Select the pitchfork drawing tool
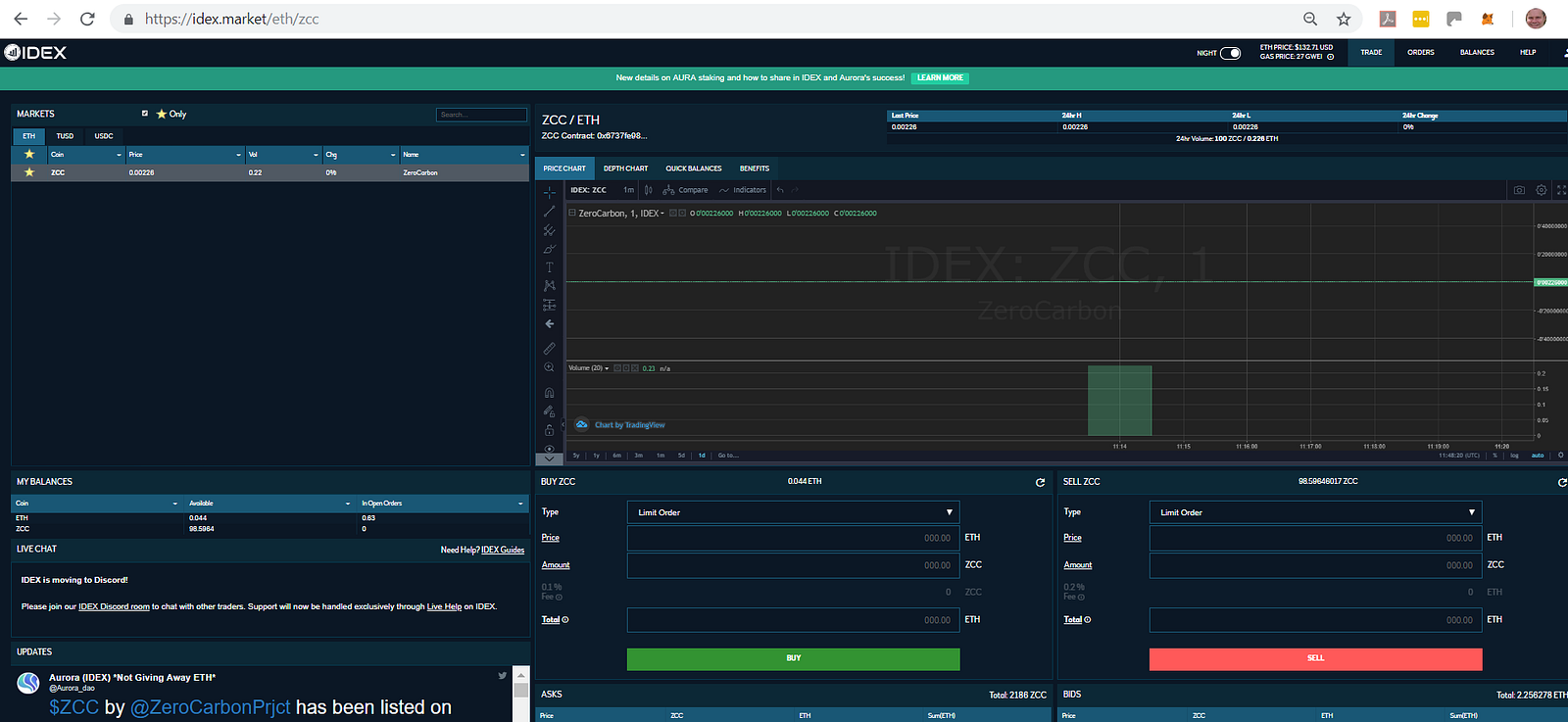This screenshot has height=722, width=1568. point(549,230)
